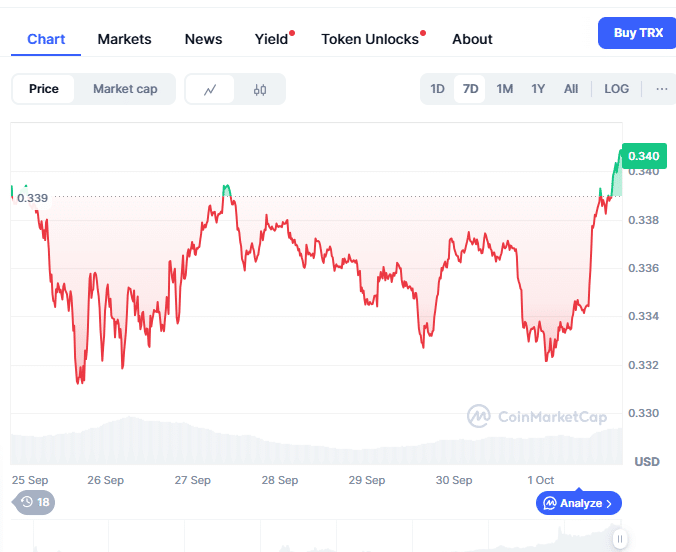Set chart range to 7D

(470, 89)
